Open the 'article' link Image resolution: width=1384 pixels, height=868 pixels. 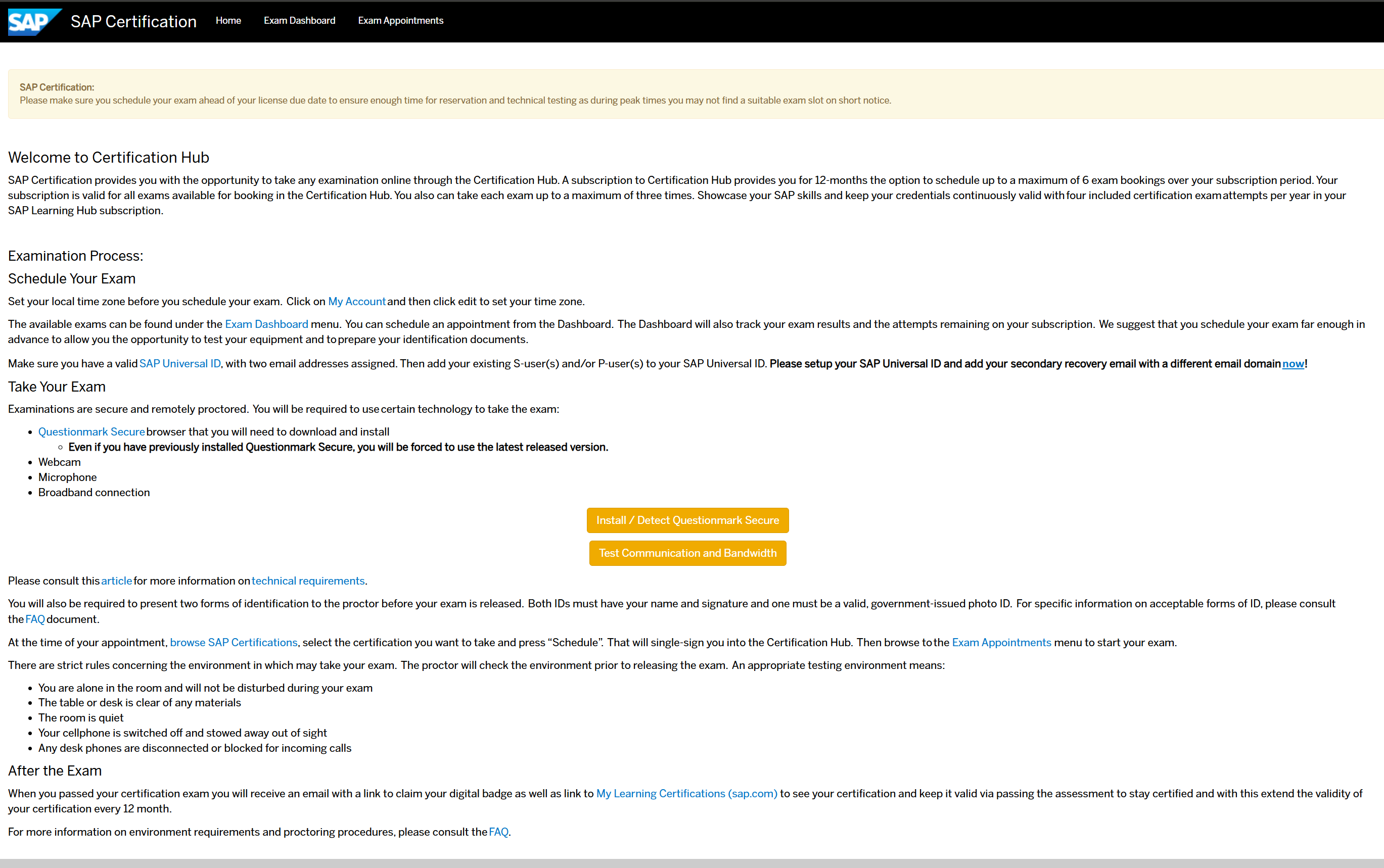tap(117, 581)
